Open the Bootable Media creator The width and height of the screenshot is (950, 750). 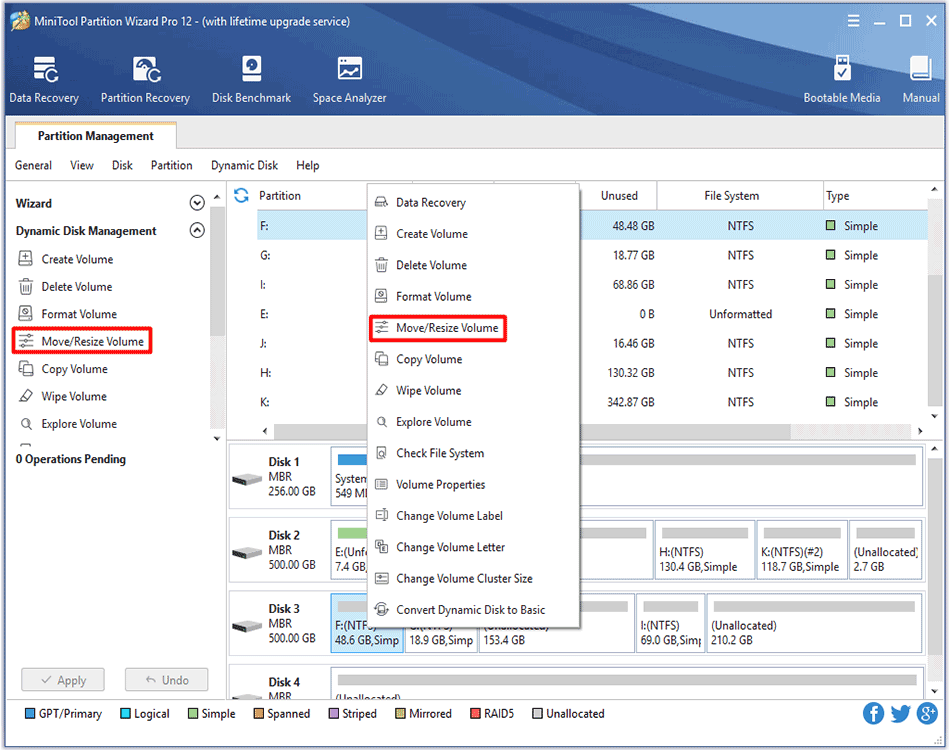843,79
